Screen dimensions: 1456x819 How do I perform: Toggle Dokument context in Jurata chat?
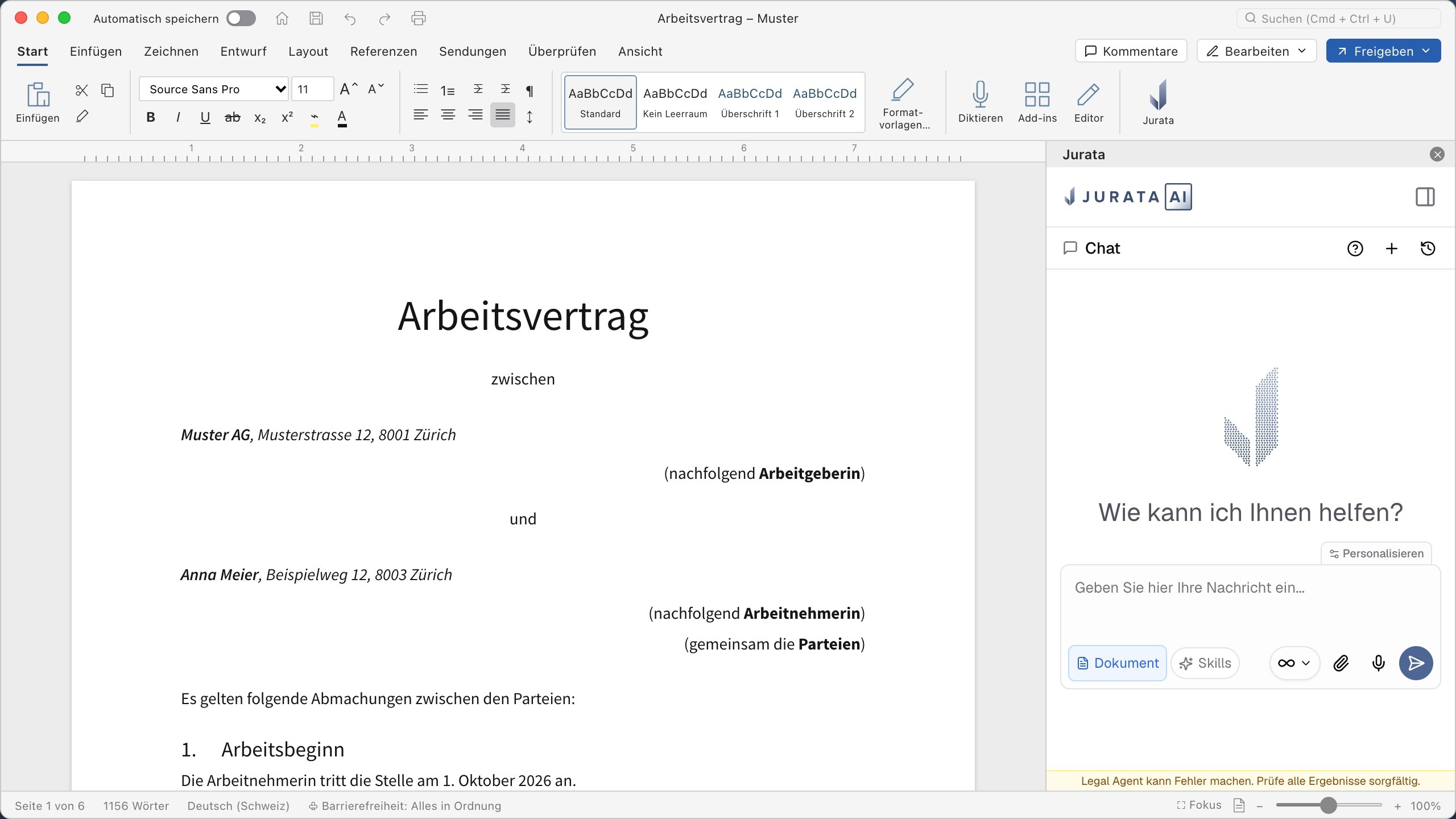(1117, 663)
